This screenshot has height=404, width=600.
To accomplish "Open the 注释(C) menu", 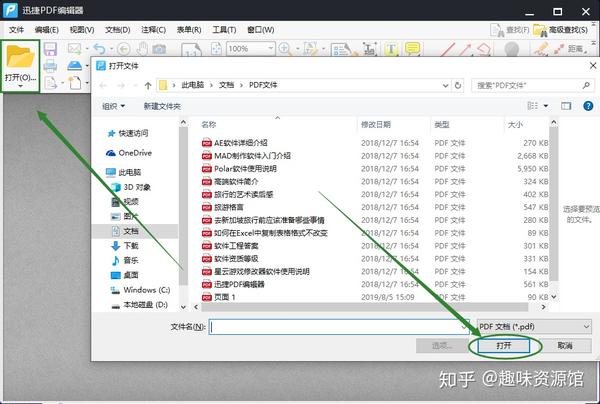I will 153,30.
